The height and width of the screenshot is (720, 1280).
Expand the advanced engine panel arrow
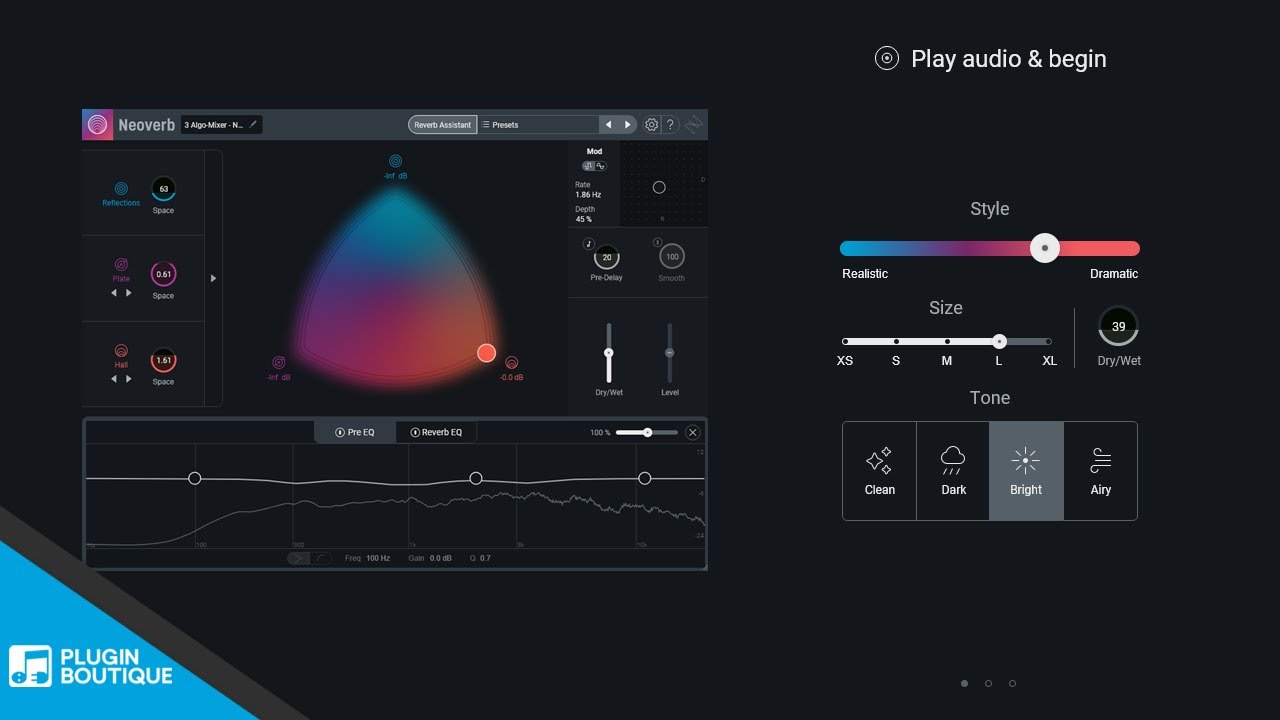tap(213, 279)
